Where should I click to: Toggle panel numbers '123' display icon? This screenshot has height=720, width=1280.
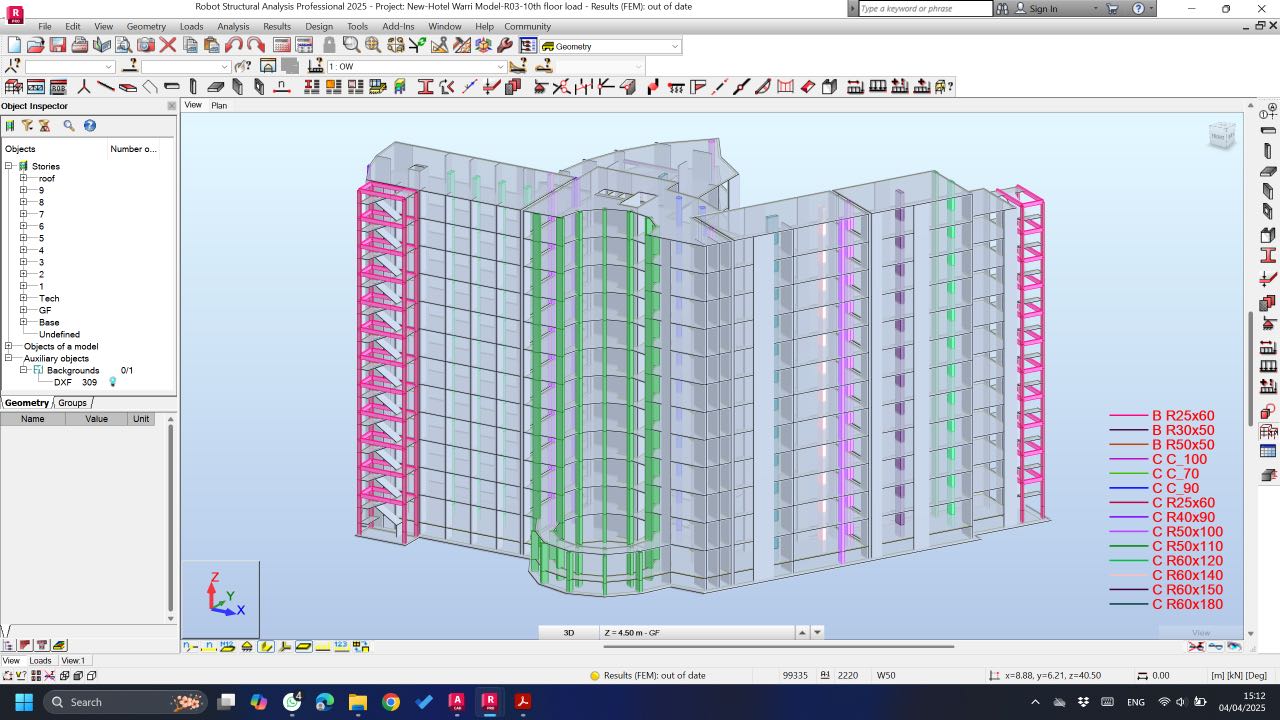(341, 647)
